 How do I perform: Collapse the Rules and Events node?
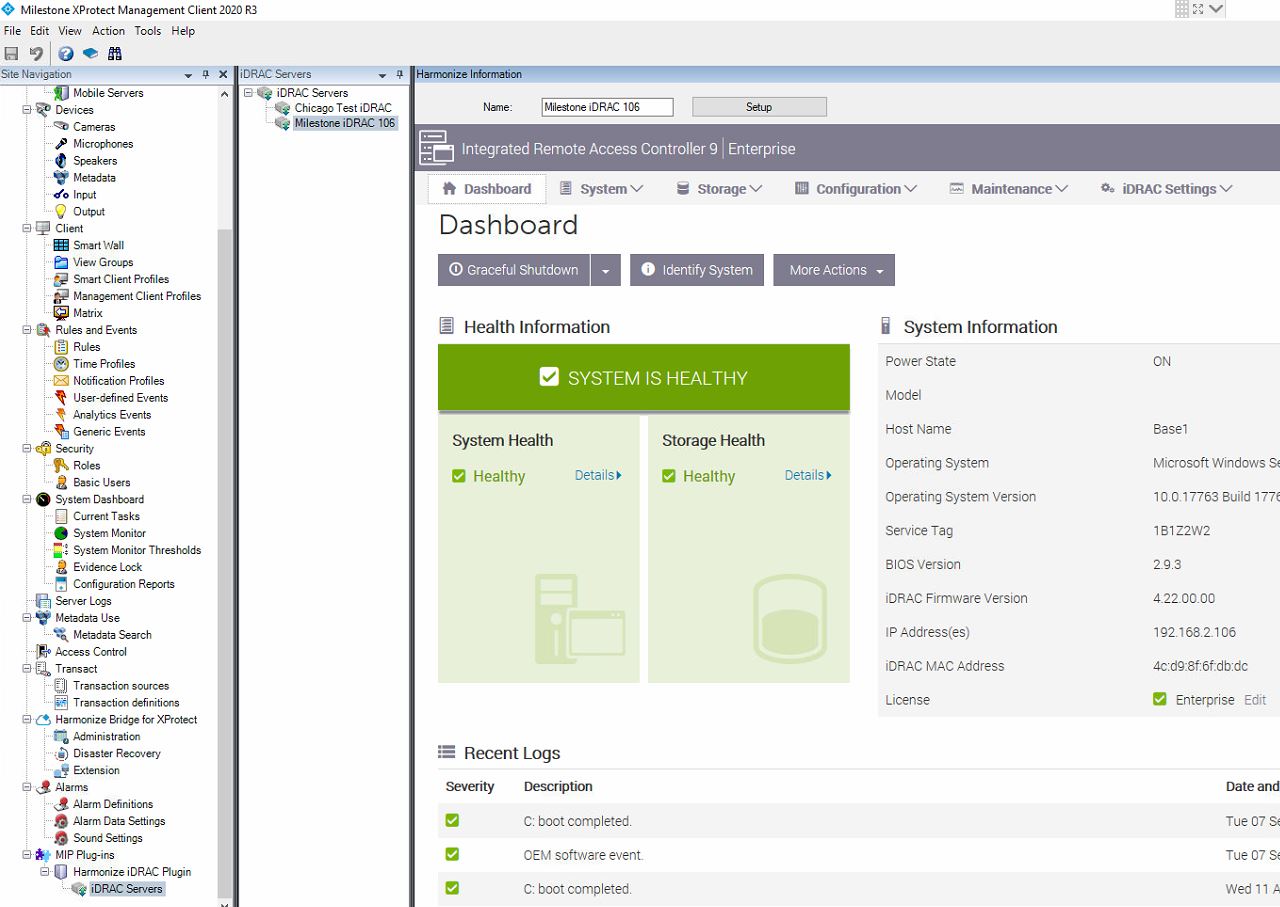click(x=27, y=330)
